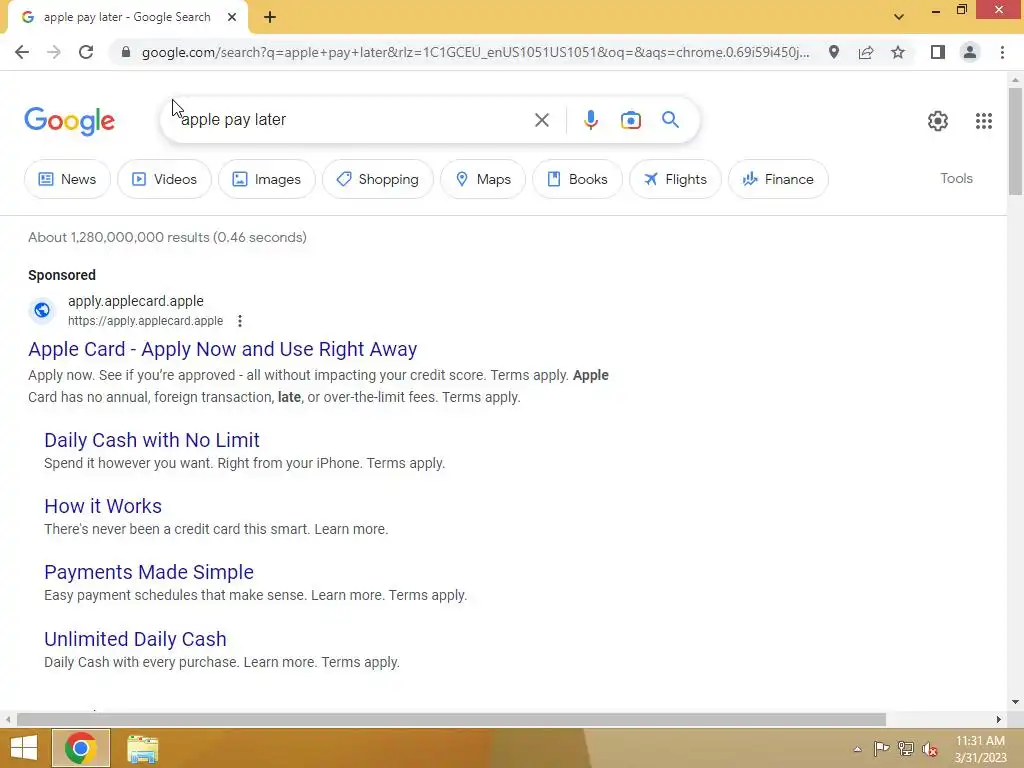Submit search with magnifier icon
1024x768 pixels.
pyautogui.click(x=670, y=120)
